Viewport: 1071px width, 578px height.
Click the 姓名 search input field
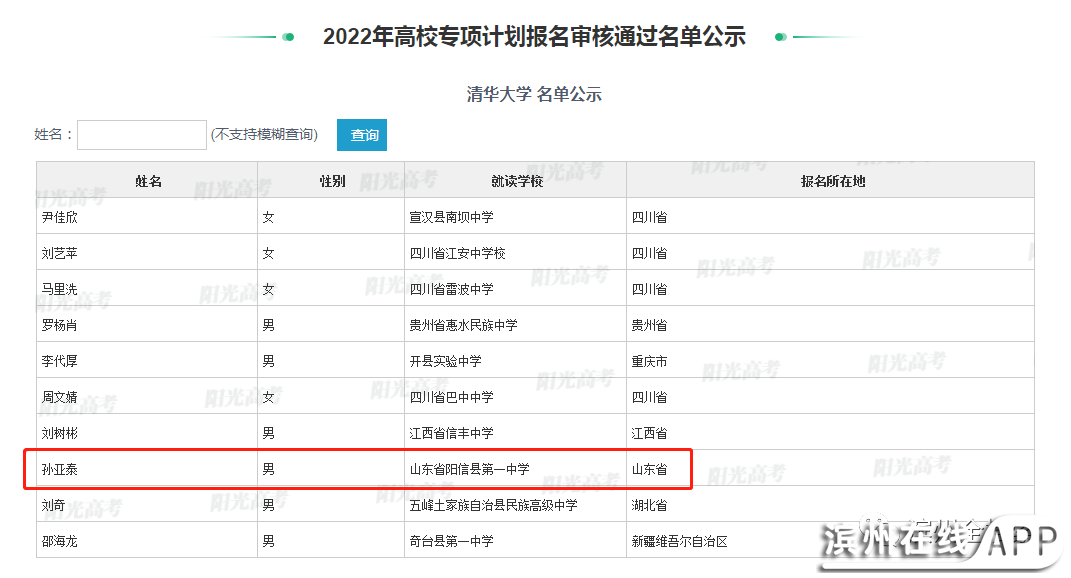(141, 135)
